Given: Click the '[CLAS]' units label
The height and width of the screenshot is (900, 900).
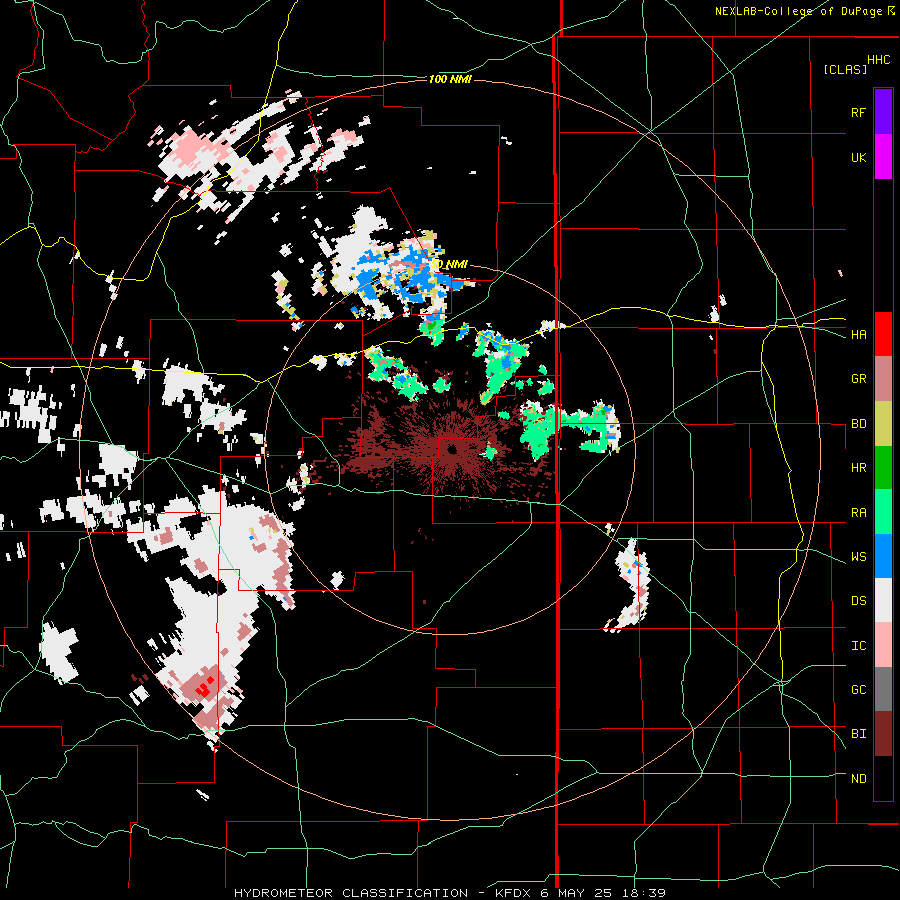Looking at the screenshot, I should click(845, 70).
